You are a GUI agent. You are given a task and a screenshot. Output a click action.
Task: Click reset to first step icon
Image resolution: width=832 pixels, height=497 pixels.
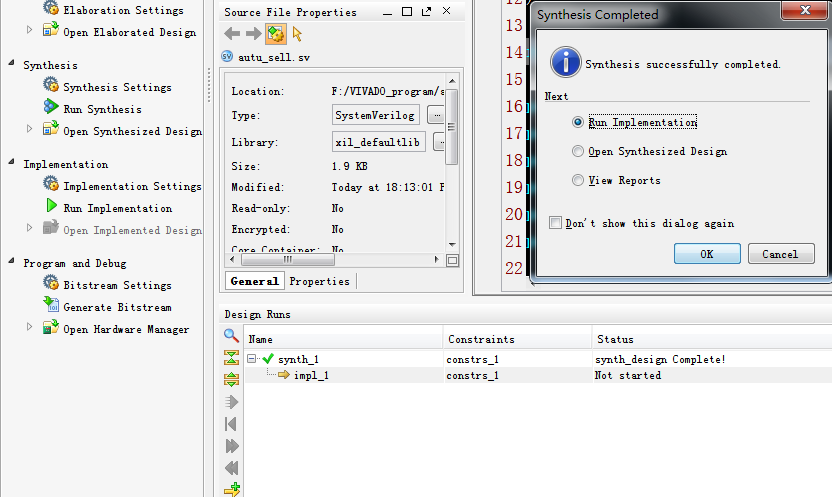pos(231,424)
